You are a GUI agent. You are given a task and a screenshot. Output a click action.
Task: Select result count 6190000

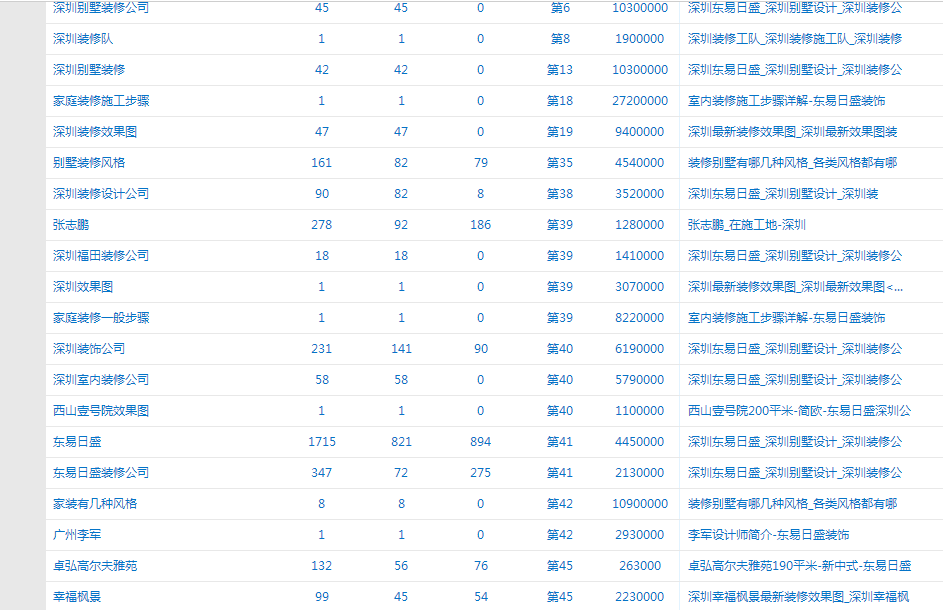(x=640, y=349)
